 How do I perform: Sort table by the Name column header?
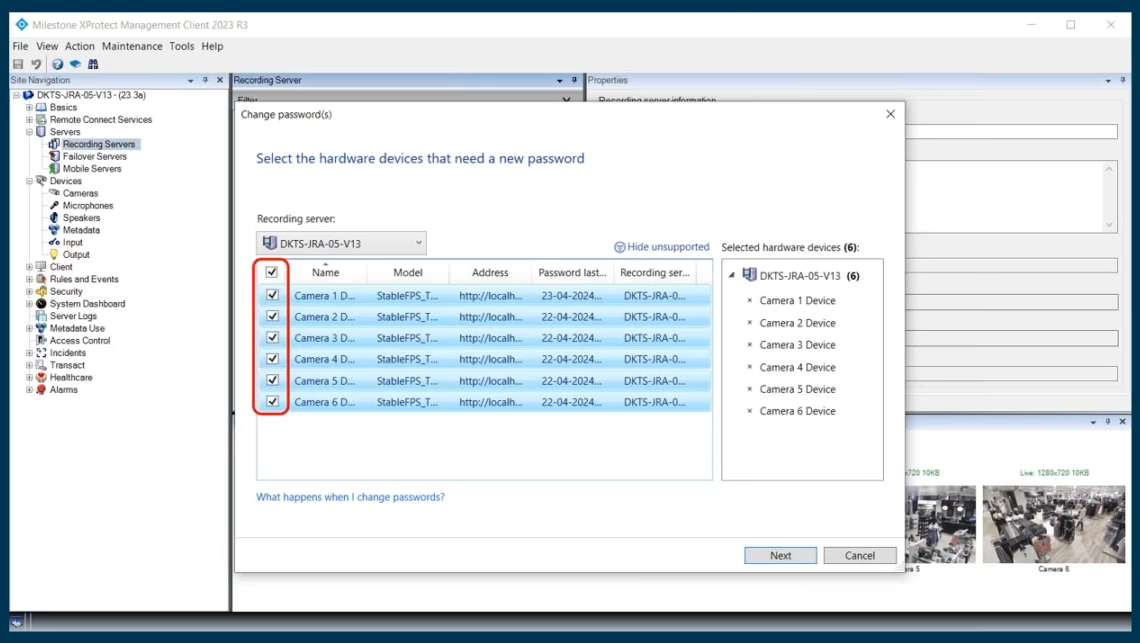pos(325,273)
